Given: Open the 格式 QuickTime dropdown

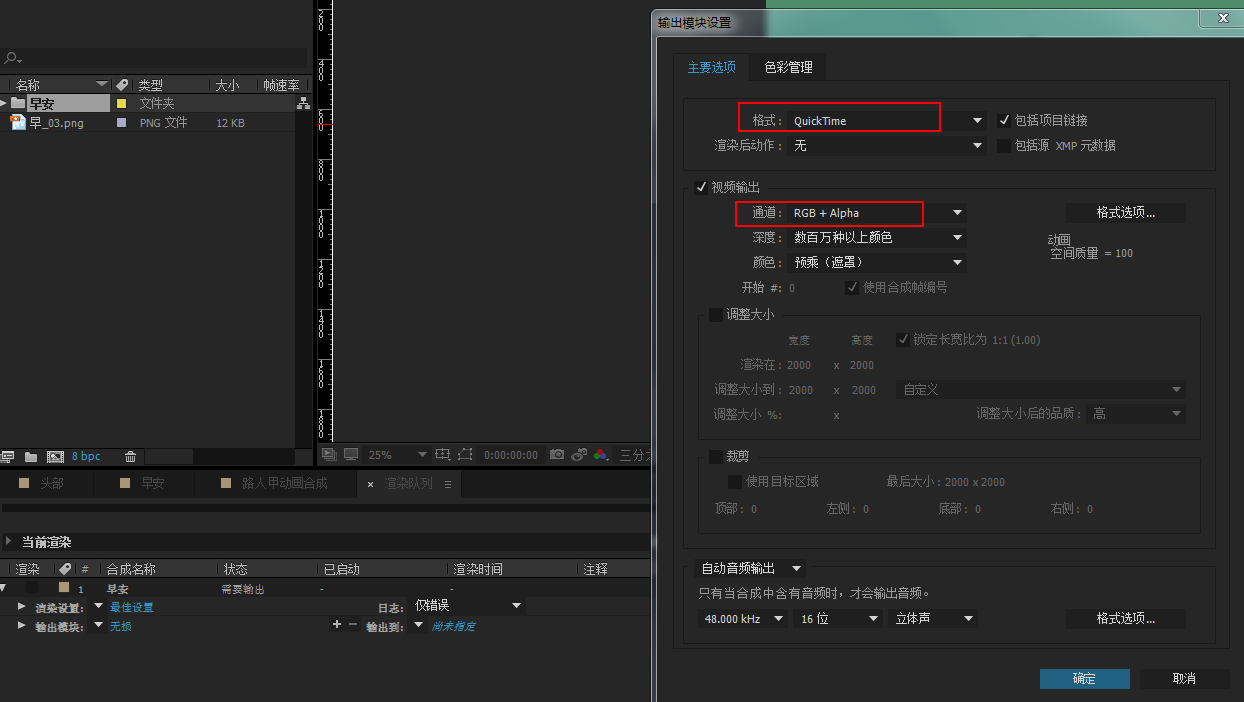Looking at the screenshot, I should coord(886,120).
